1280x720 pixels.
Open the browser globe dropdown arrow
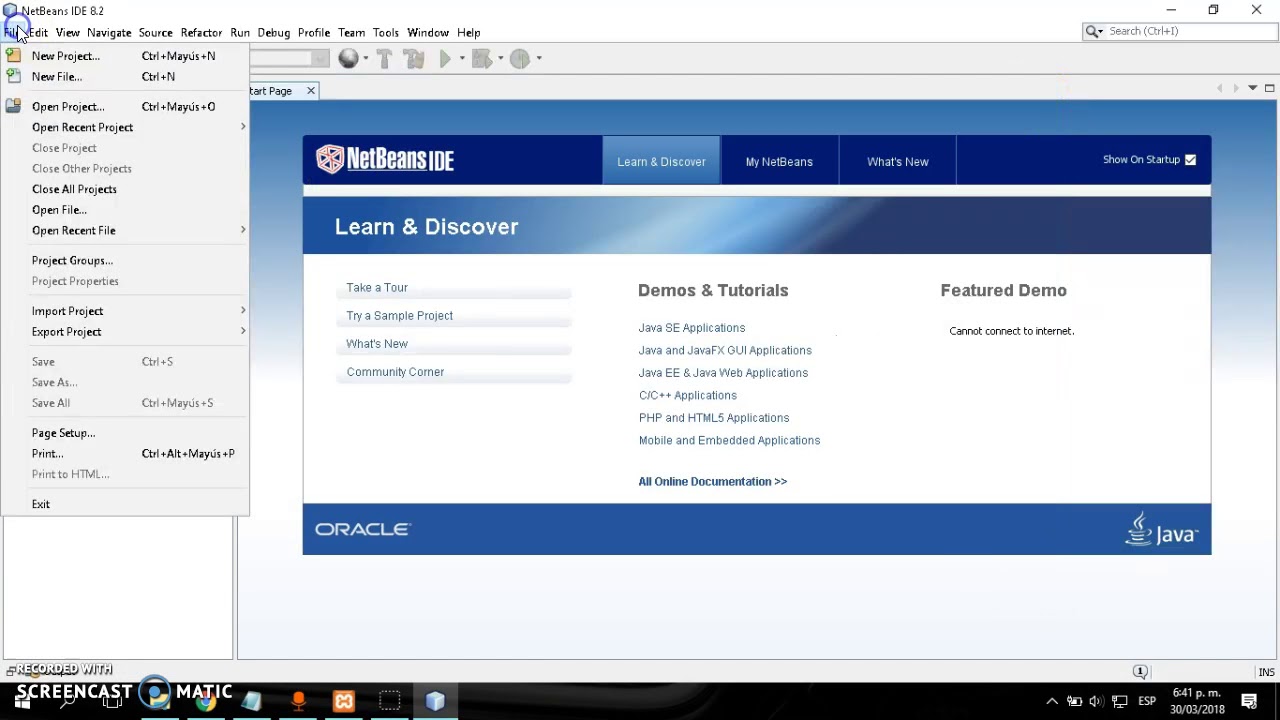point(366,59)
